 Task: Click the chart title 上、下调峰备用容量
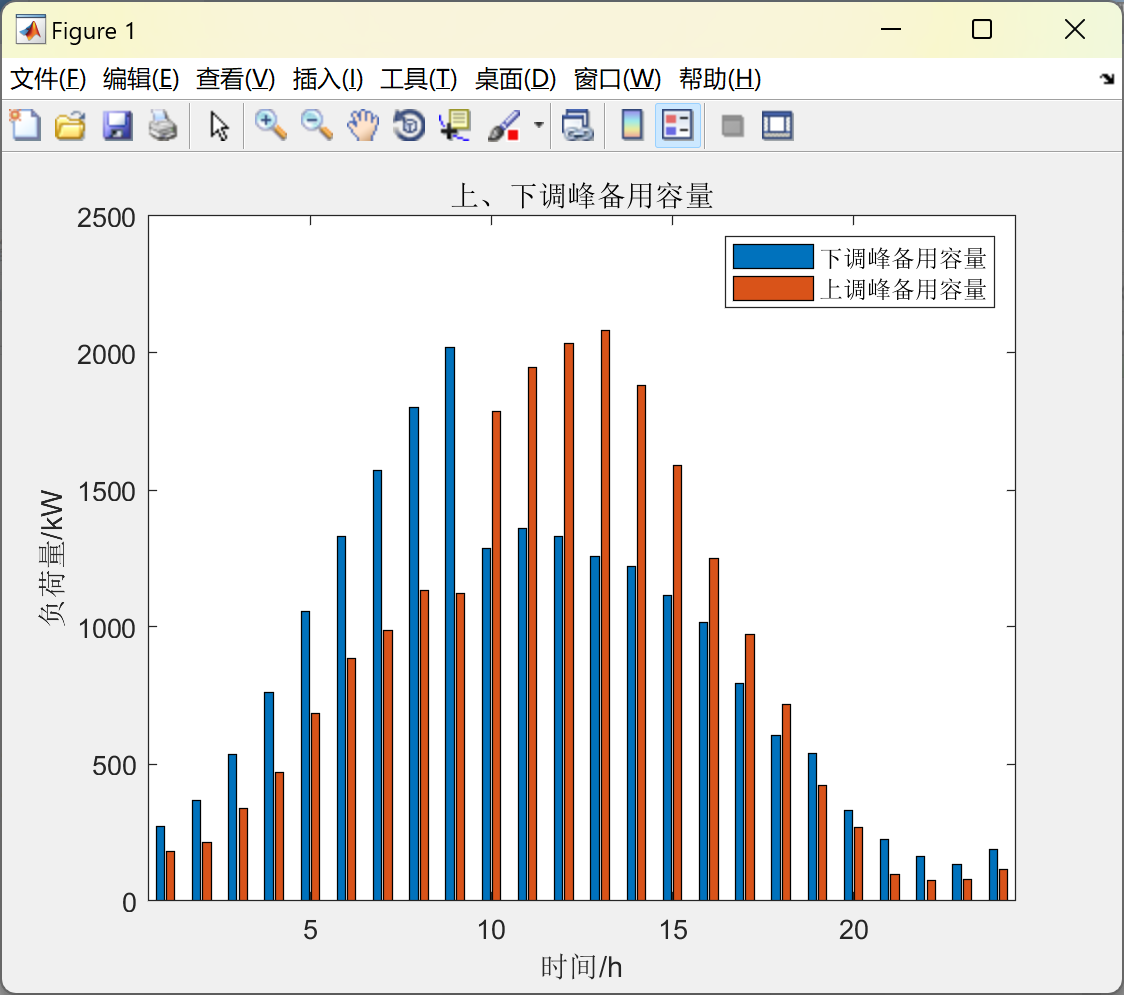click(582, 196)
